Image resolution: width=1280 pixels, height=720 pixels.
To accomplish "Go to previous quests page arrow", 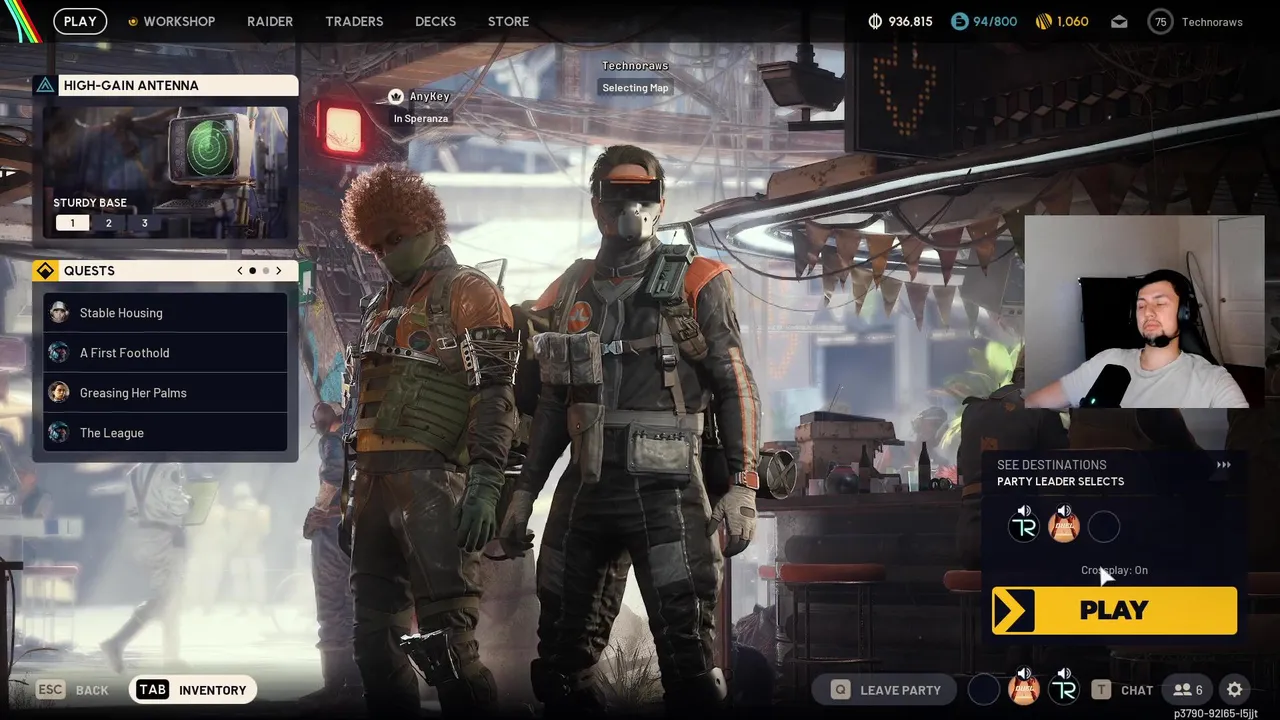I will pyautogui.click(x=240, y=271).
